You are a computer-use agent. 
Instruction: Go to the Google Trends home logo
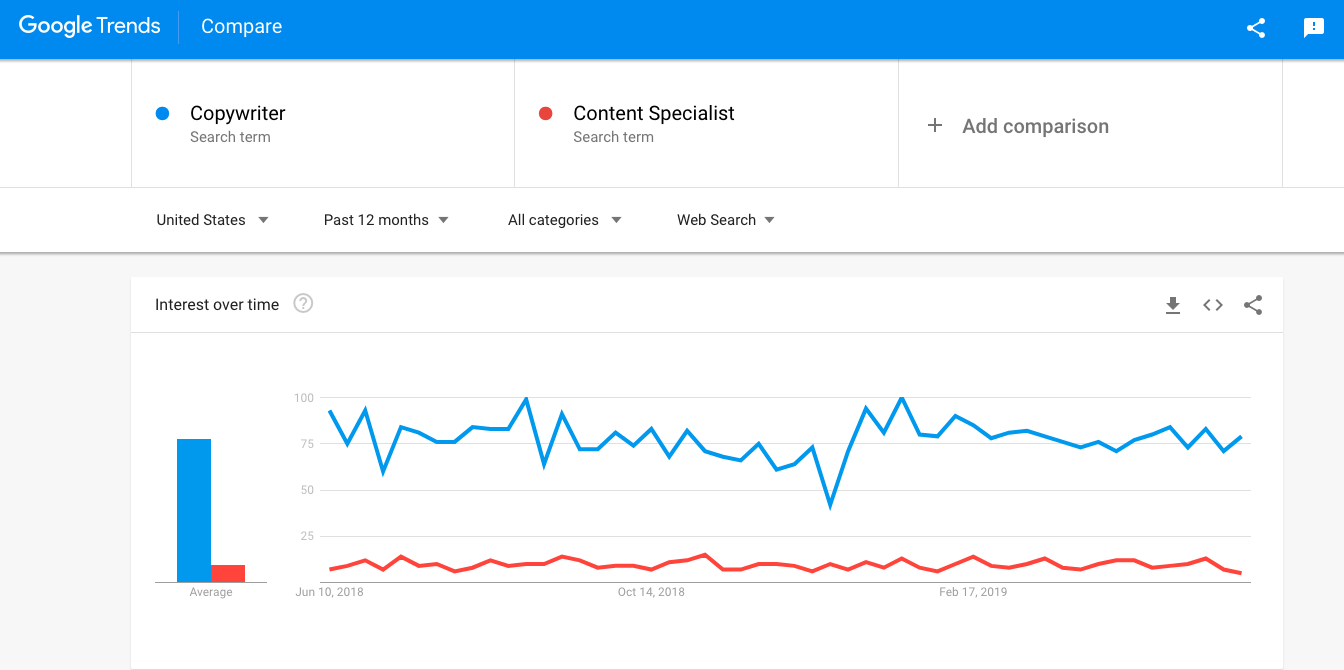(89, 27)
